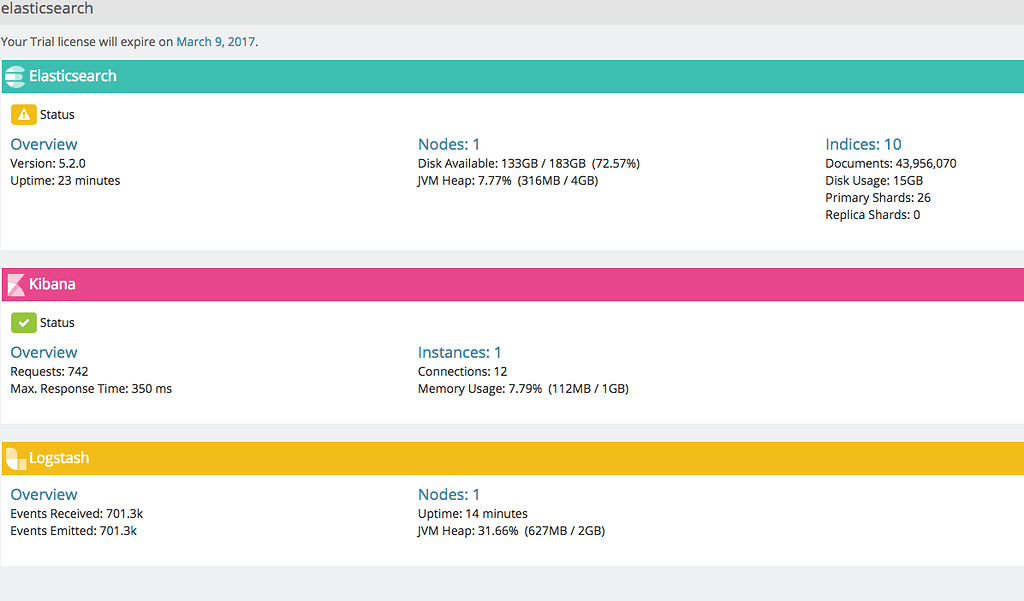Click the March 9, 2017 license expiry link
This screenshot has width=1024, height=601.
pos(215,41)
